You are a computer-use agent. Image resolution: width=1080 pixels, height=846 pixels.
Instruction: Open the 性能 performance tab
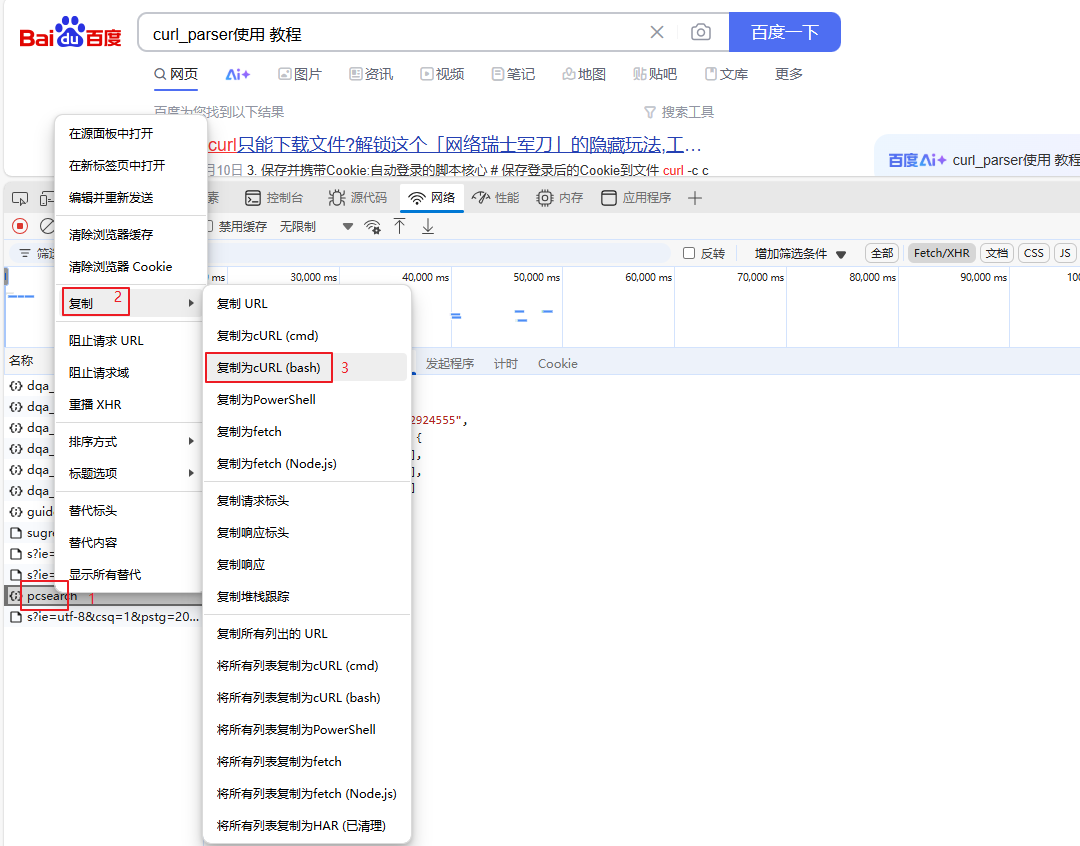click(495, 198)
